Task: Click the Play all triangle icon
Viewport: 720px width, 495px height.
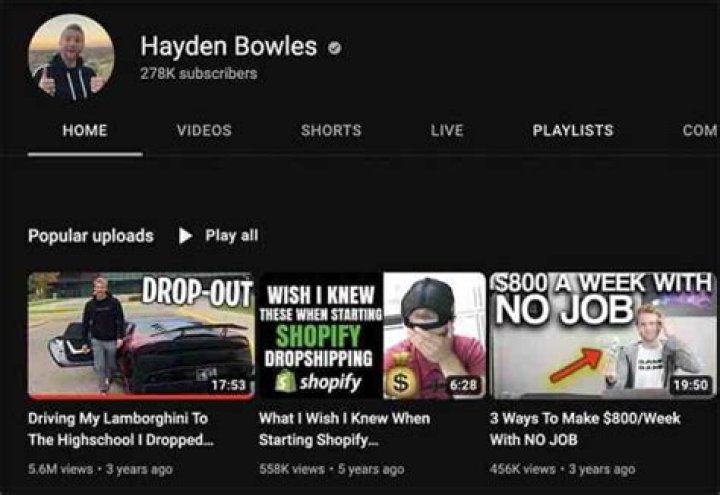Action: [186, 236]
